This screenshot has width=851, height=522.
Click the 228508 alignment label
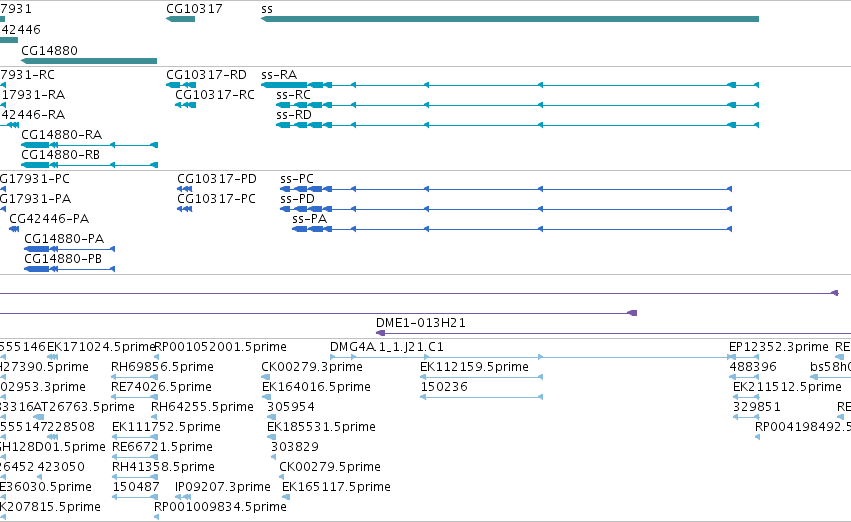71,426
